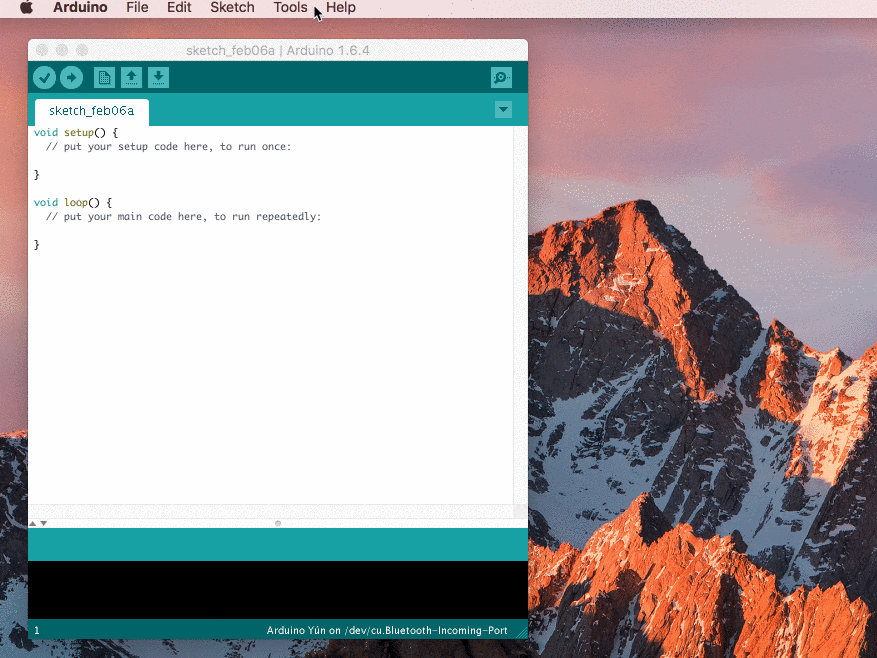
Task: Open the Apple menu
Action: click(x=26, y=8)
